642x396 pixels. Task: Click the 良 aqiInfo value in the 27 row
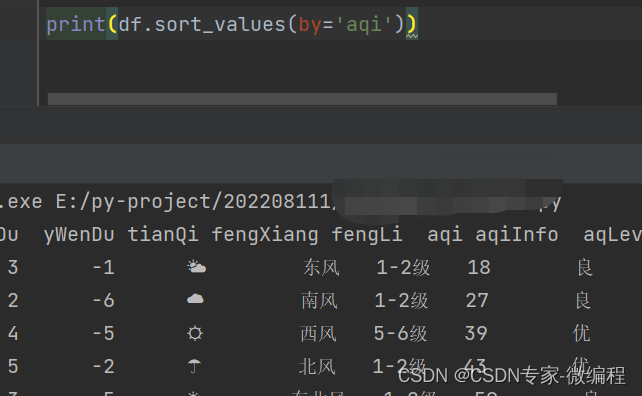(583, 301)
